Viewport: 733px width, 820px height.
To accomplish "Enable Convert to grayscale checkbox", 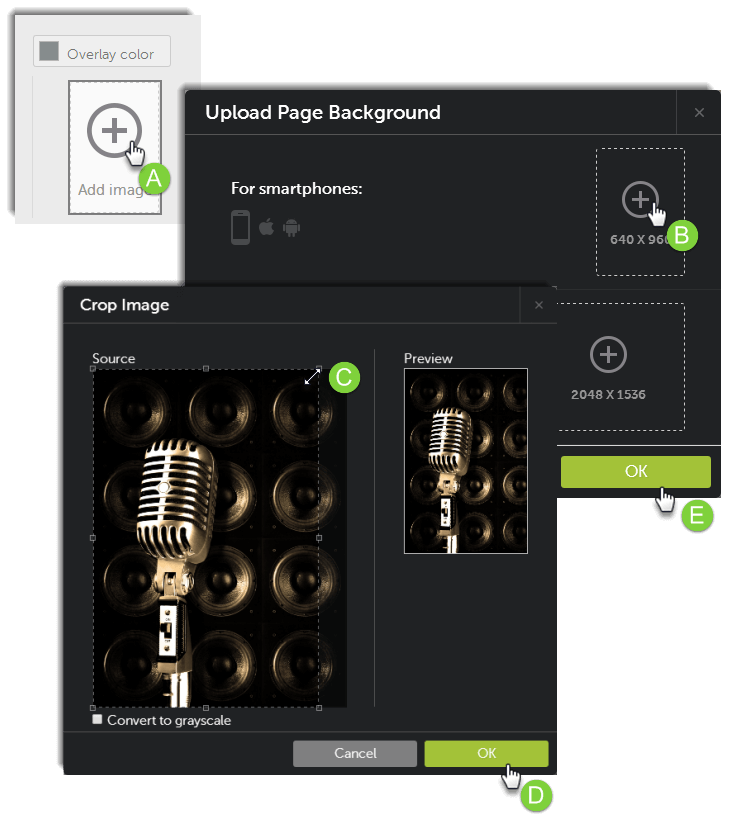I will pyautogui.click(x=97, y=719).
